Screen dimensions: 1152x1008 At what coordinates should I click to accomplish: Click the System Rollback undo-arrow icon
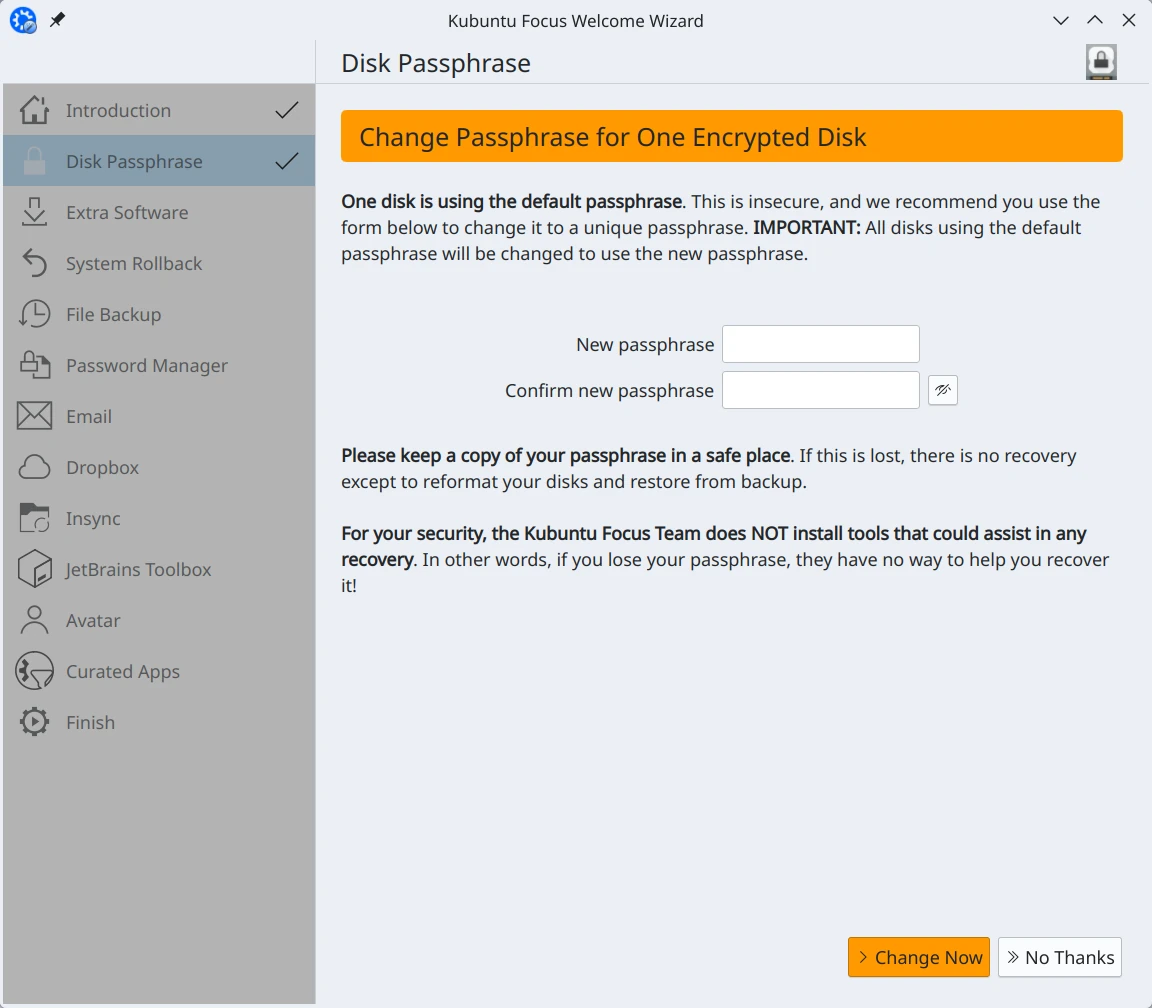34,263
